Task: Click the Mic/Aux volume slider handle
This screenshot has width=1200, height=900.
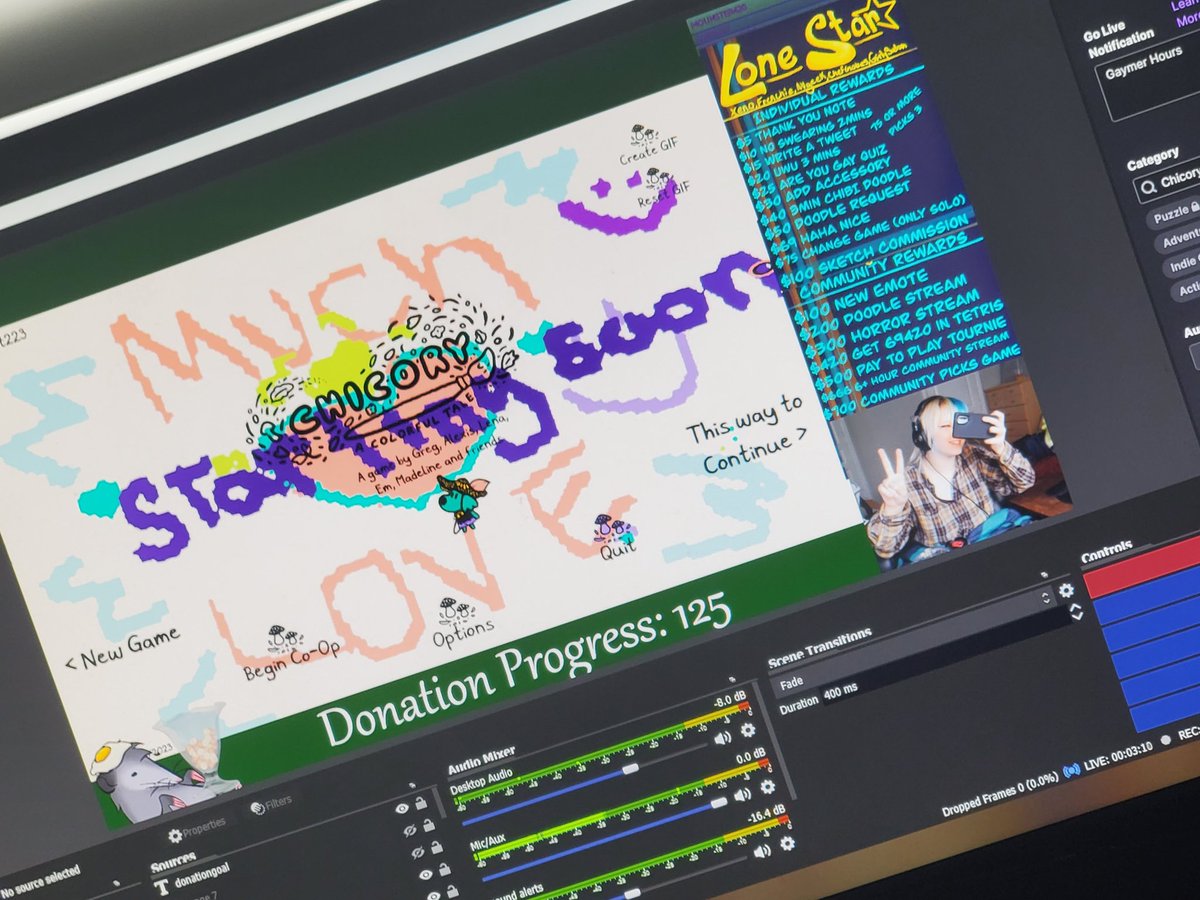Action: pyautogui.click(x=718, y=803)
